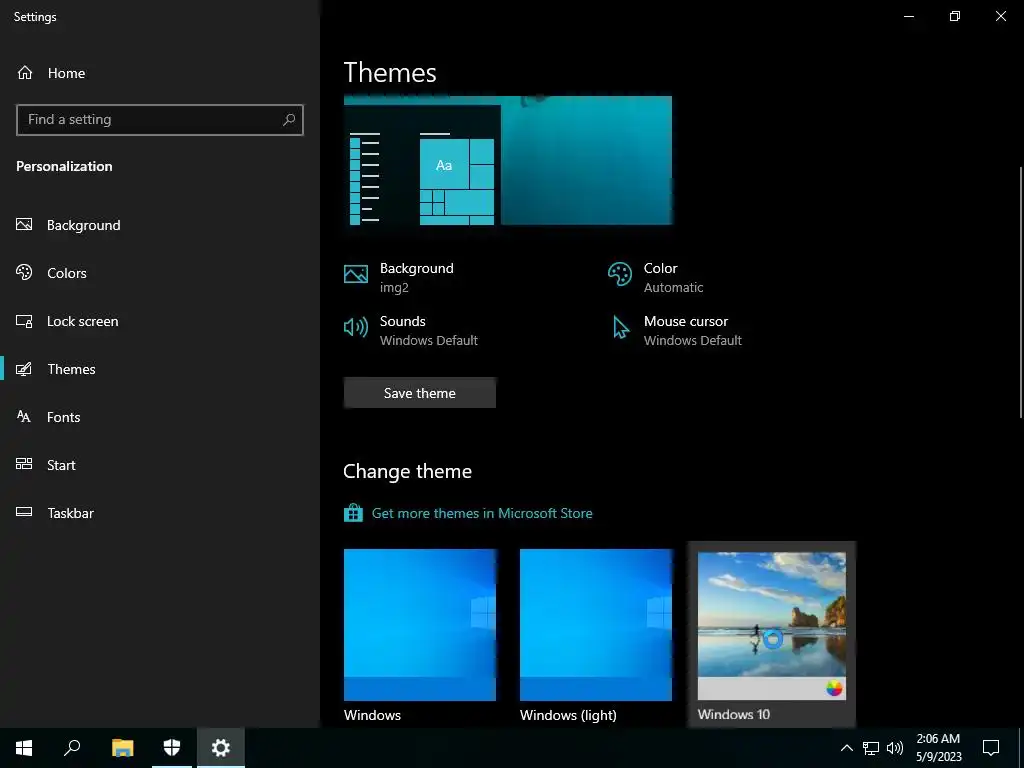Click the Lock screen icon in sidebar
This screenshot has width=1024, height=768.
coord(24,321)
